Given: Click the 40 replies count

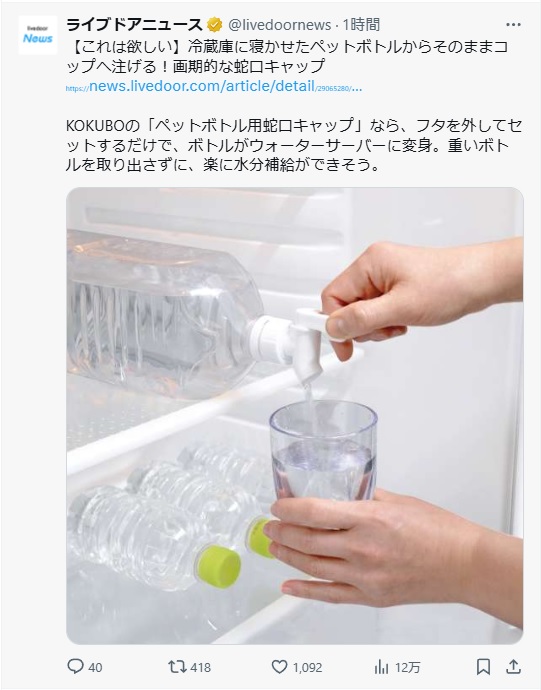Looking at the screenshot, I should (x=95, y=668).
